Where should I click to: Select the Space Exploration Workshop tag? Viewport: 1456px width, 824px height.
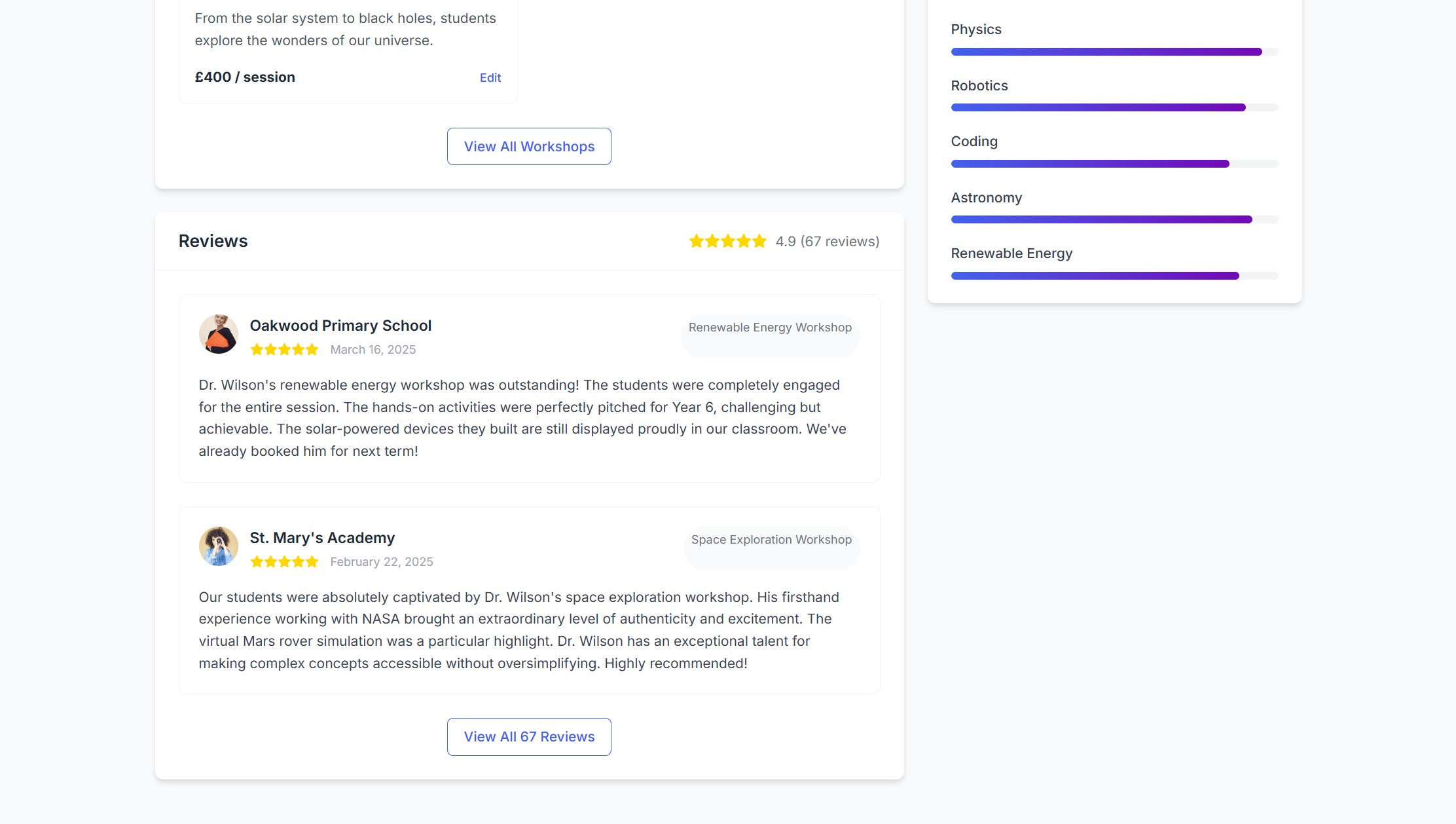[771, 548]
